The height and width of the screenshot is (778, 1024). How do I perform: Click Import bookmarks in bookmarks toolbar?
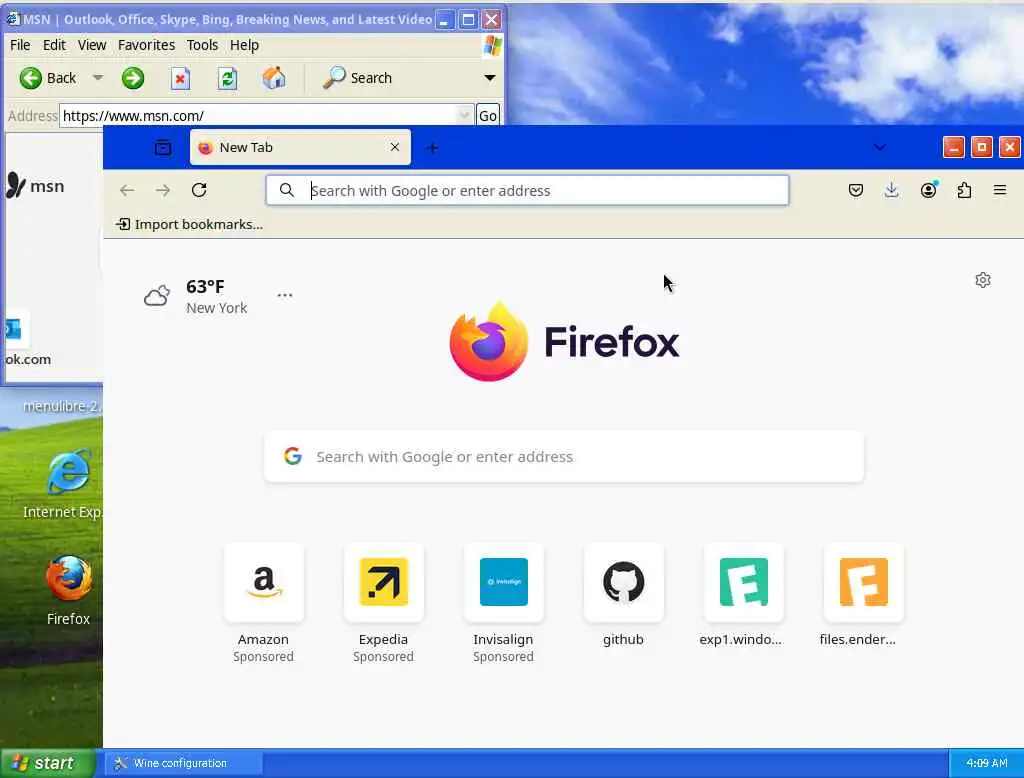coord(189,224)
